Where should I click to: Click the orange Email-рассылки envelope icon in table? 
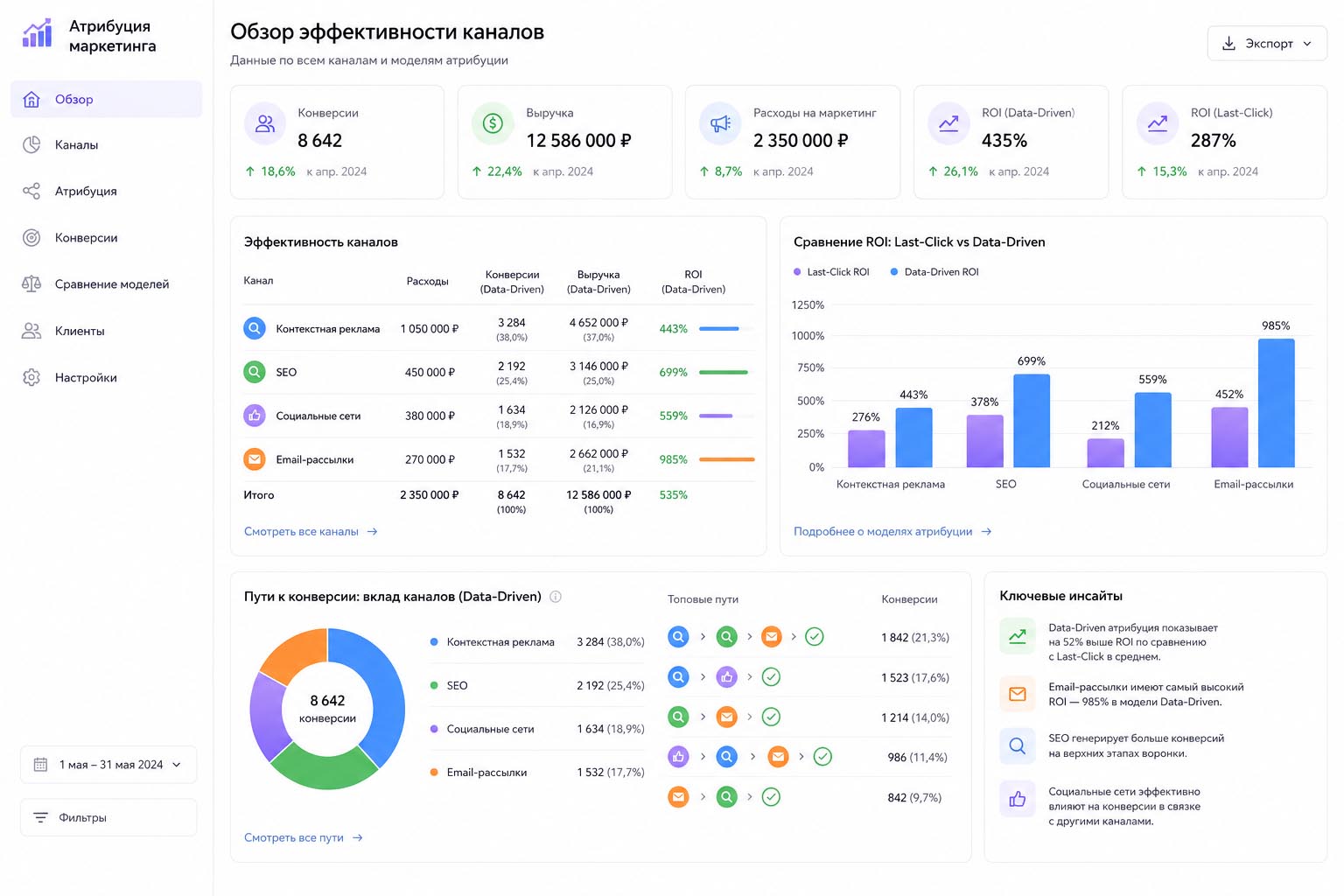(255, 459)
